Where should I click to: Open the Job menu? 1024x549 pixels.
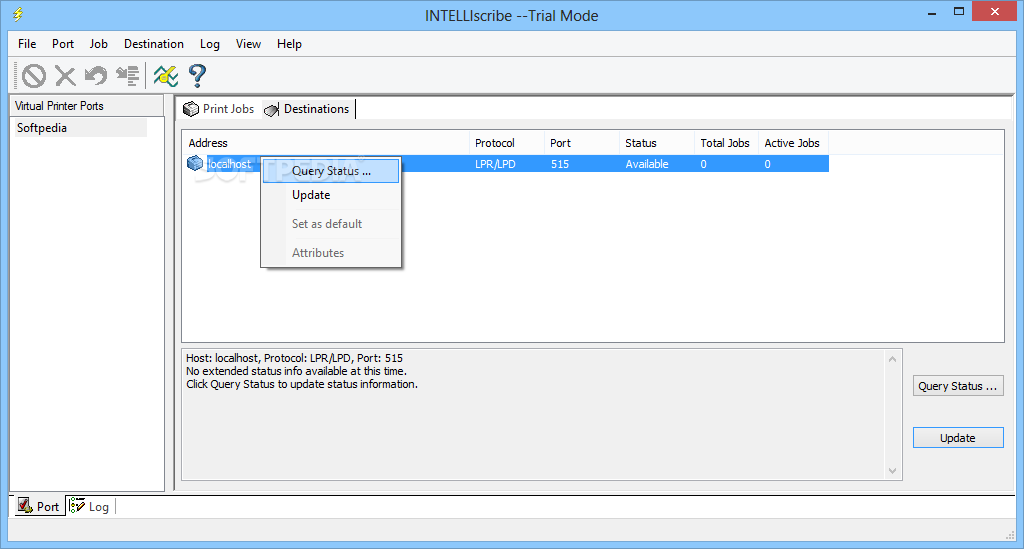(x=99, y=44)
